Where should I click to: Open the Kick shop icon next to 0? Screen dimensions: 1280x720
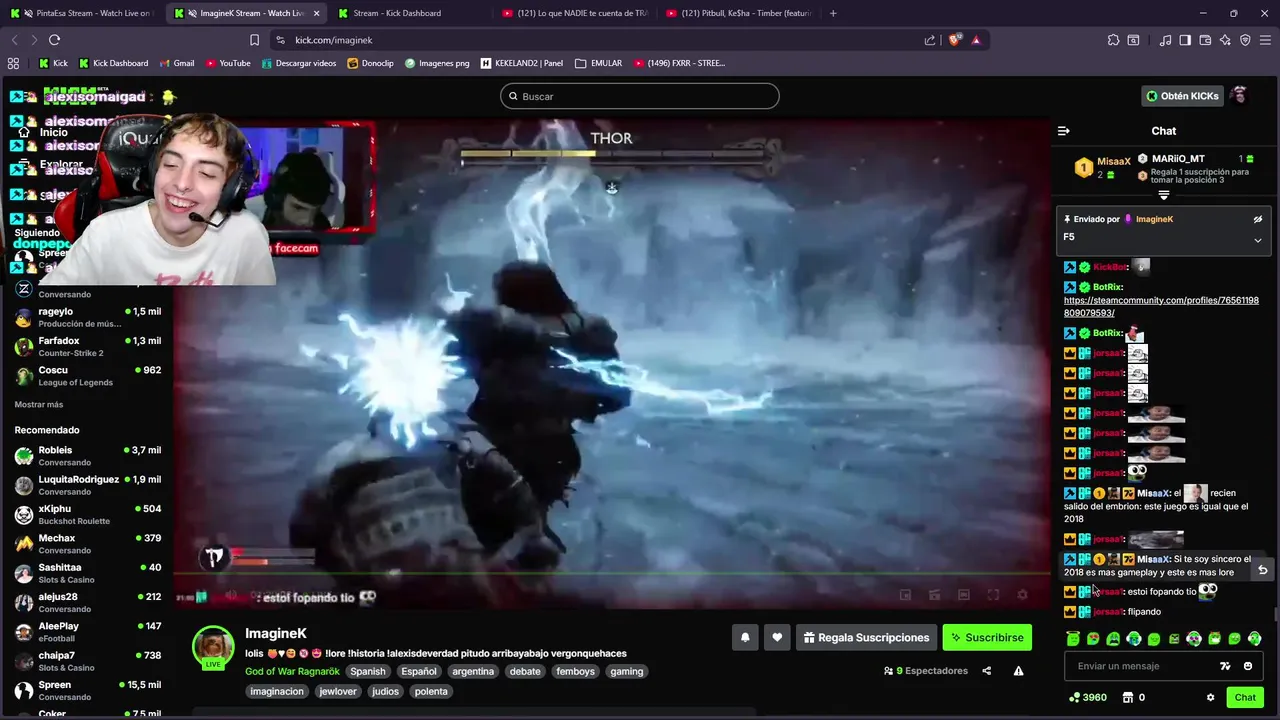[1128, 697]
